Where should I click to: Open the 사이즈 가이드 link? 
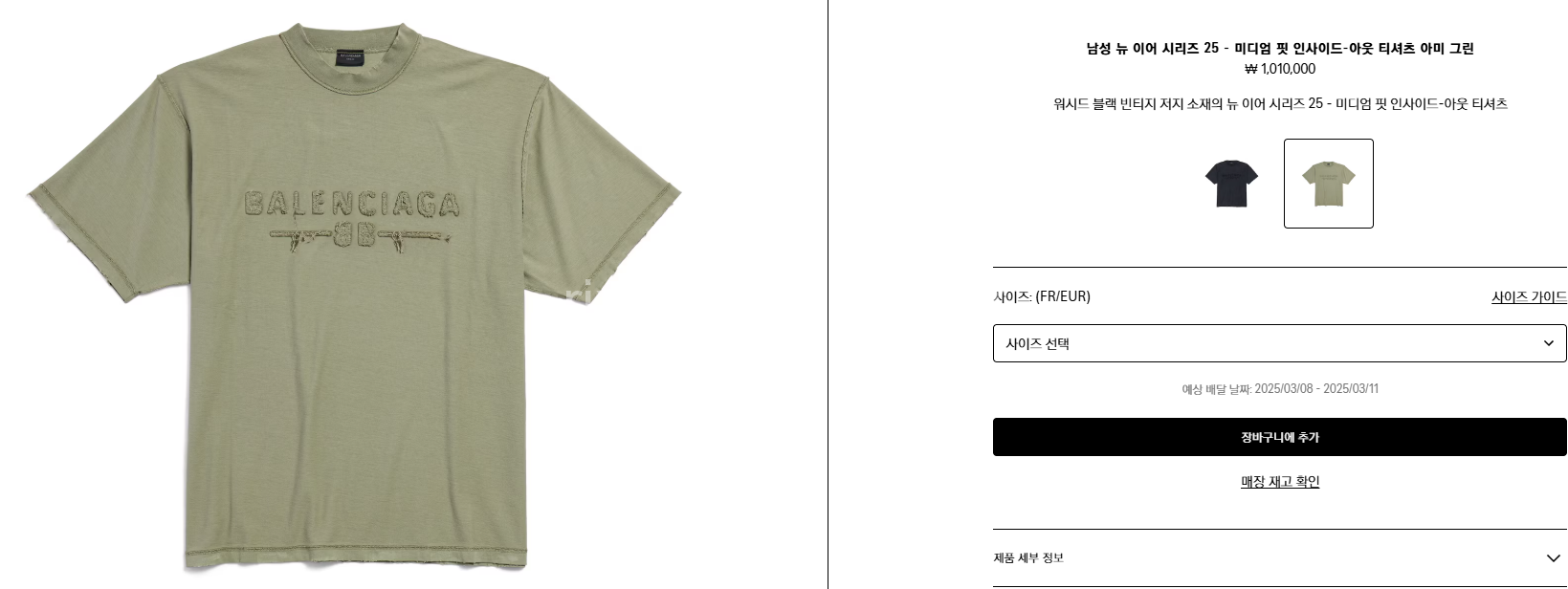1529,297
